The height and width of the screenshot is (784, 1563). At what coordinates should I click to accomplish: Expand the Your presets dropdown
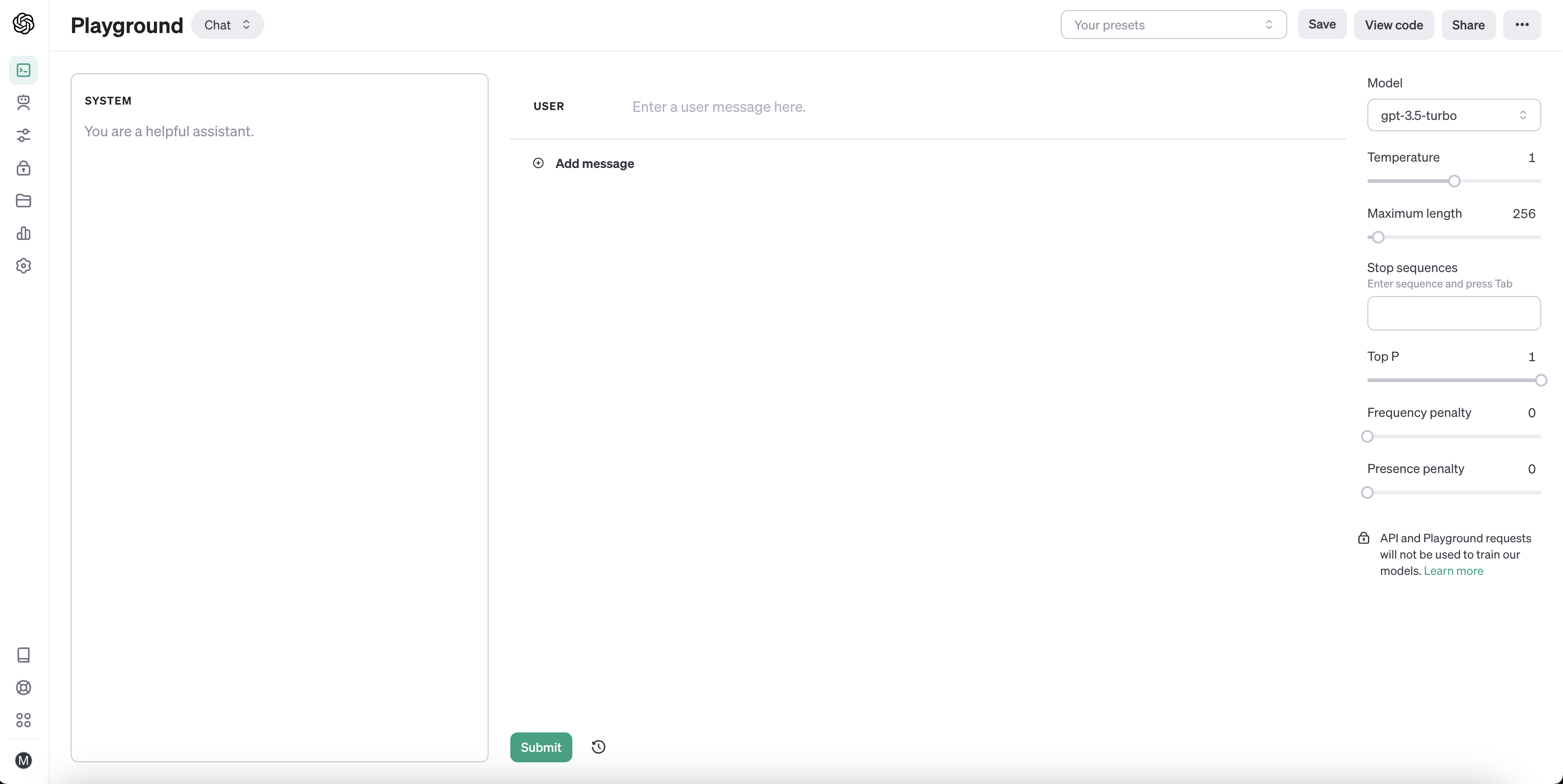pyautogui.click(x=1173, y=25)
